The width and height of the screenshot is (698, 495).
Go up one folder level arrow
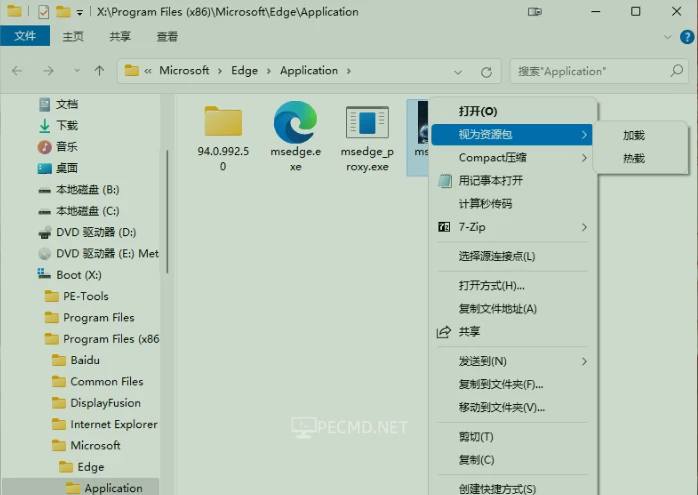tap(99, 70)
